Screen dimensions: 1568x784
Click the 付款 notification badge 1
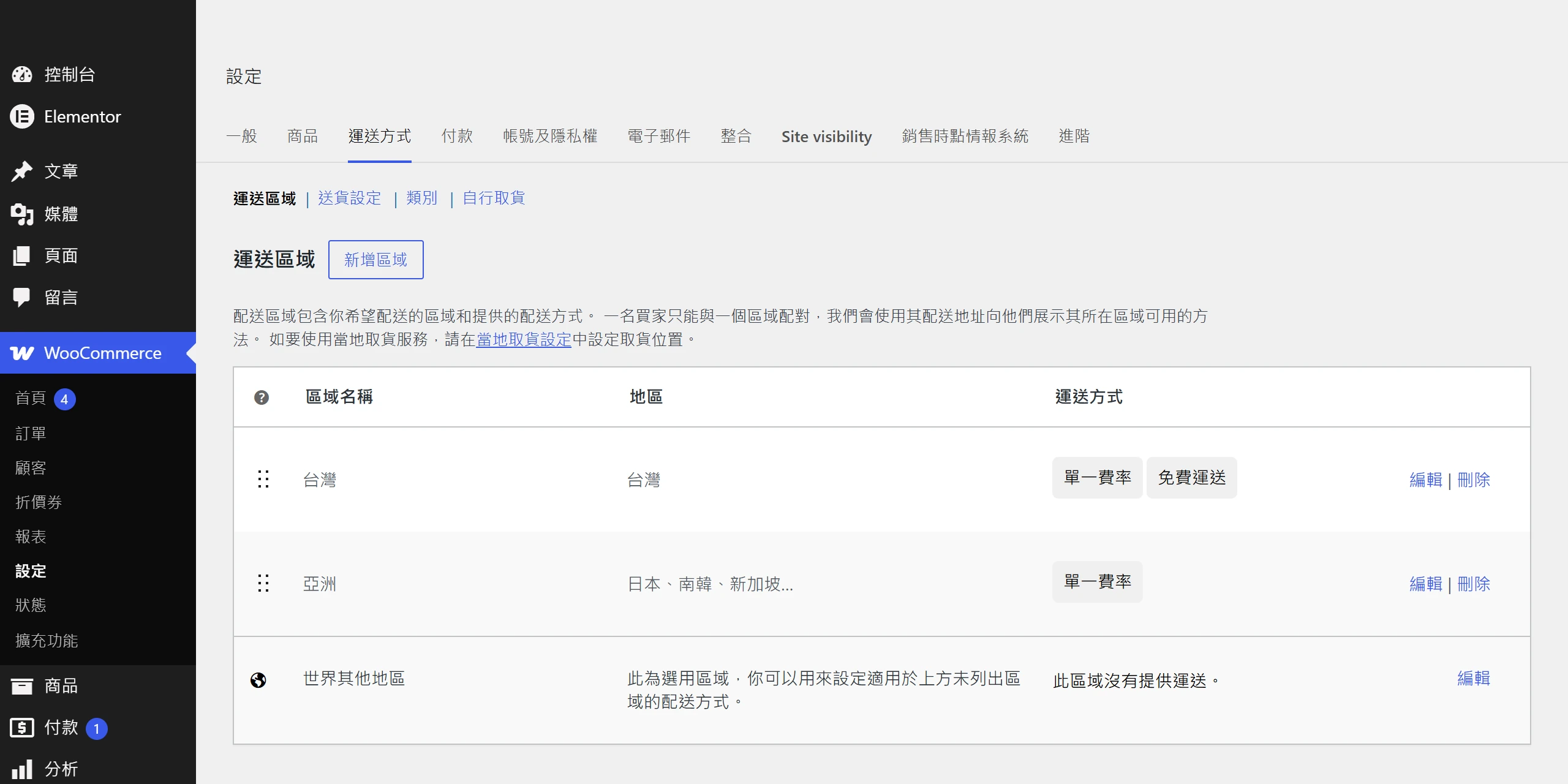click(96, 729)
